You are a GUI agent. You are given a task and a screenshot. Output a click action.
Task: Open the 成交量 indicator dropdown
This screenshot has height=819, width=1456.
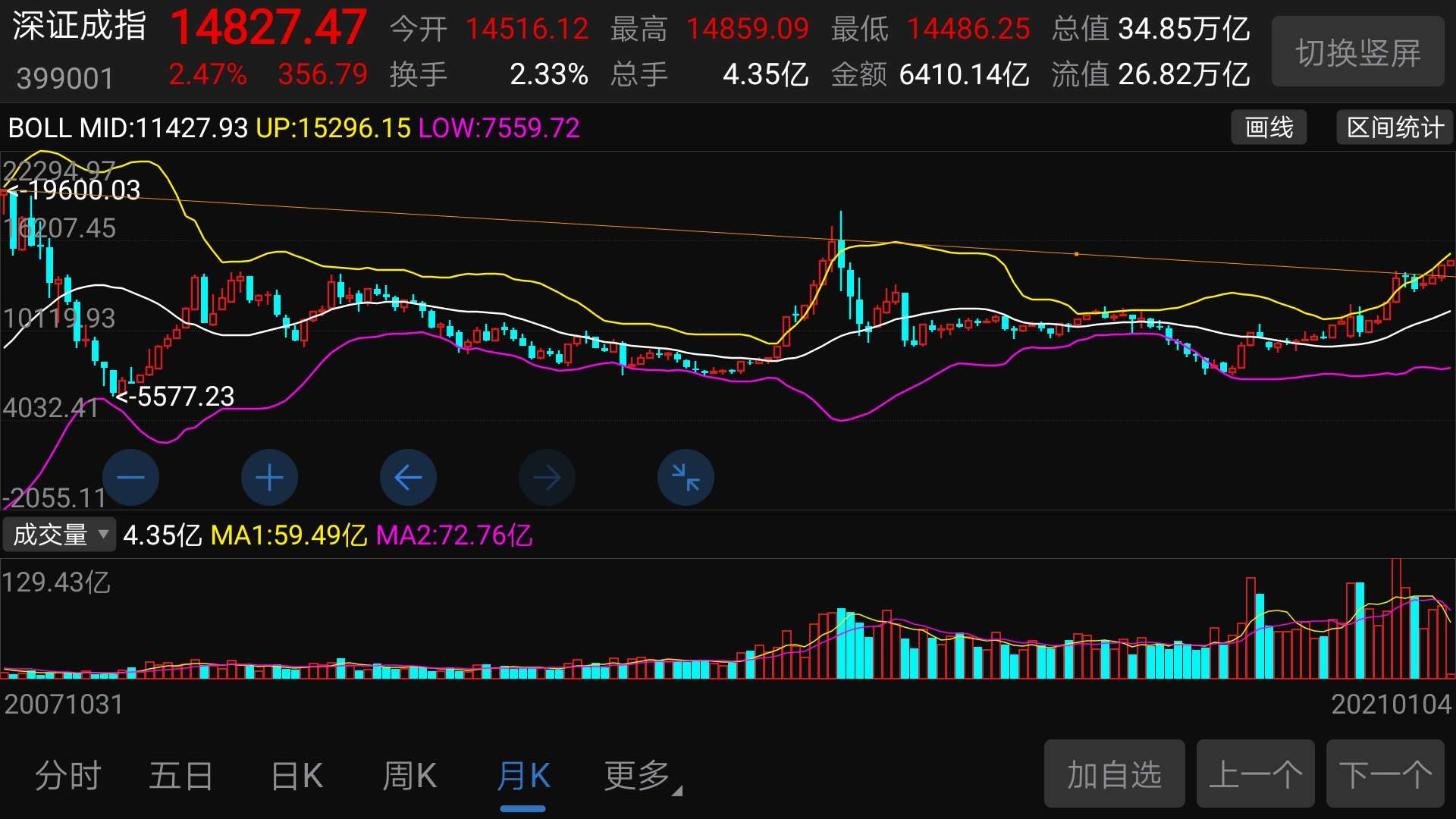click(x=59, y=535)
